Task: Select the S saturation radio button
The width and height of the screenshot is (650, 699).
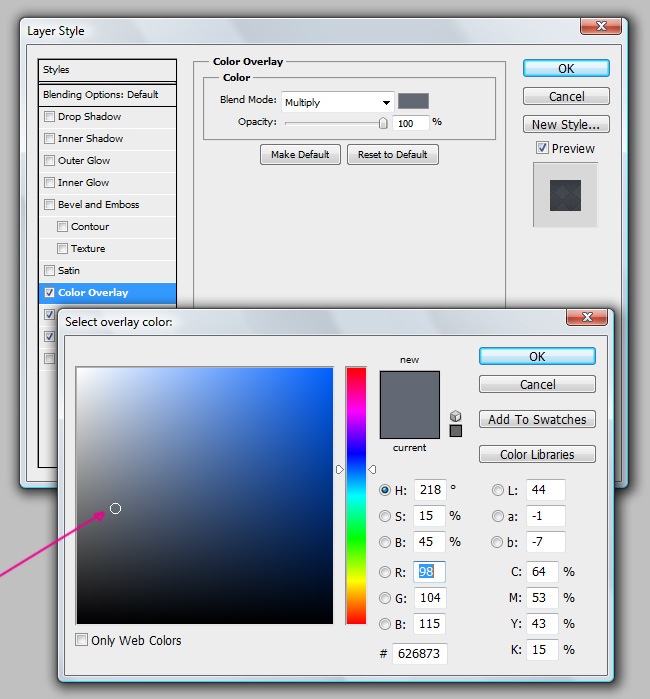Action: tap(385, 516)
